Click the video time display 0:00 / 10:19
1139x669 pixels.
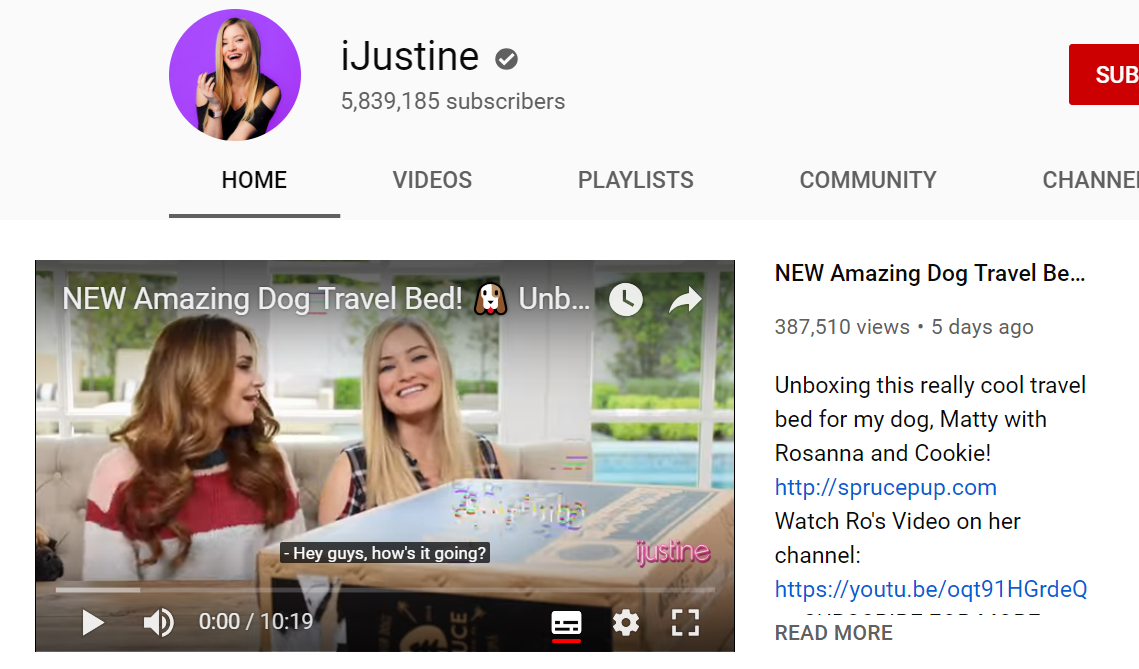[256, 623]
